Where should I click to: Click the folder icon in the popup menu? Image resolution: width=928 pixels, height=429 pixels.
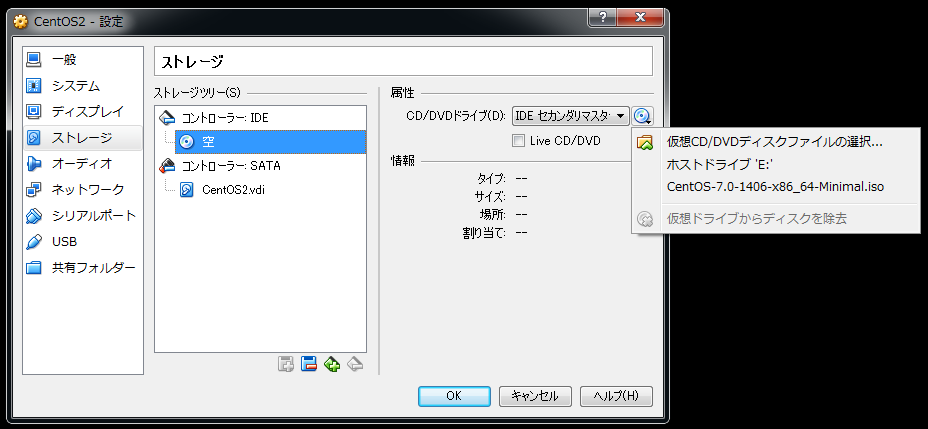(645, 142)
